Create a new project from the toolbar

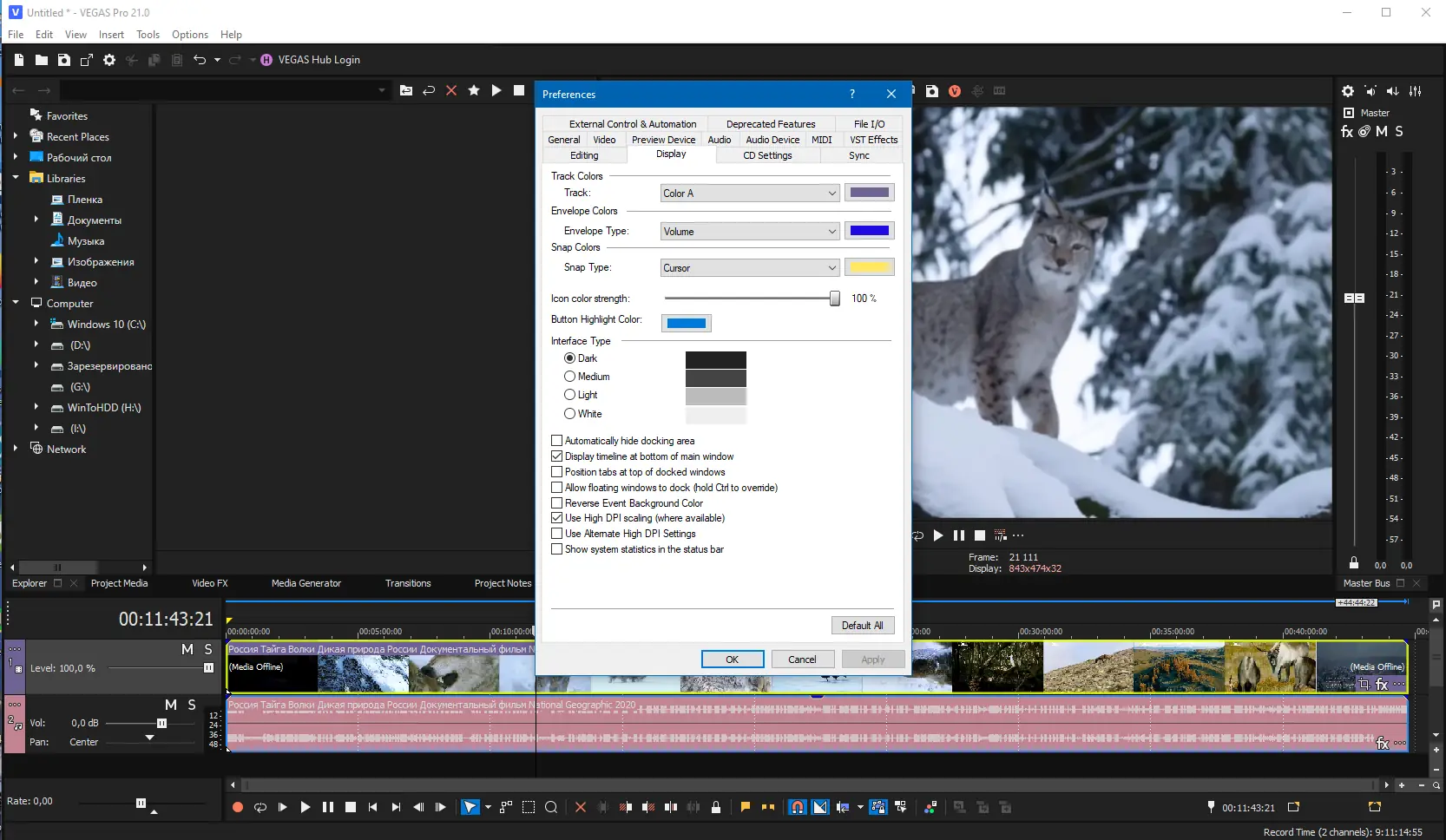pyautogui.click(x=19, y=60)
